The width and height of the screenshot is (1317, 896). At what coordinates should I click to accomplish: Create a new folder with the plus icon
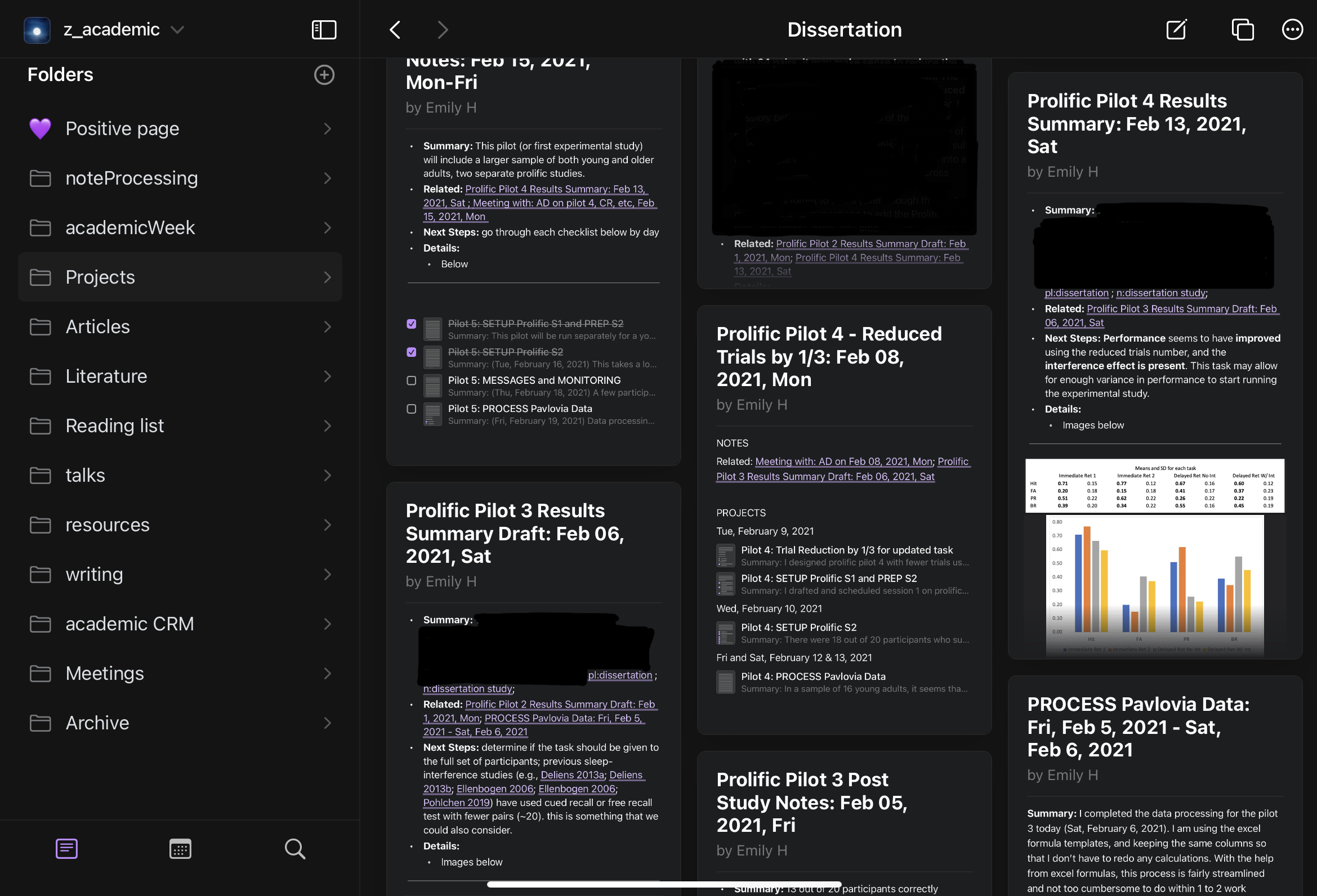324,74
